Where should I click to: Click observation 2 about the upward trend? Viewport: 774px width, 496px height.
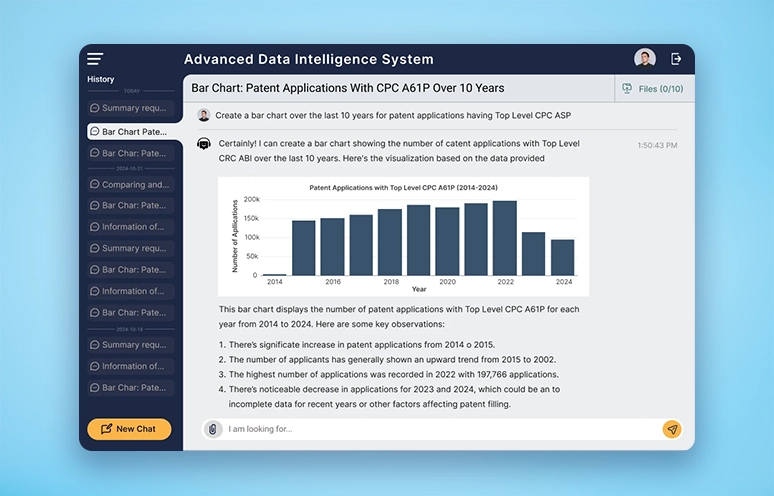click(x=387, y=359)
